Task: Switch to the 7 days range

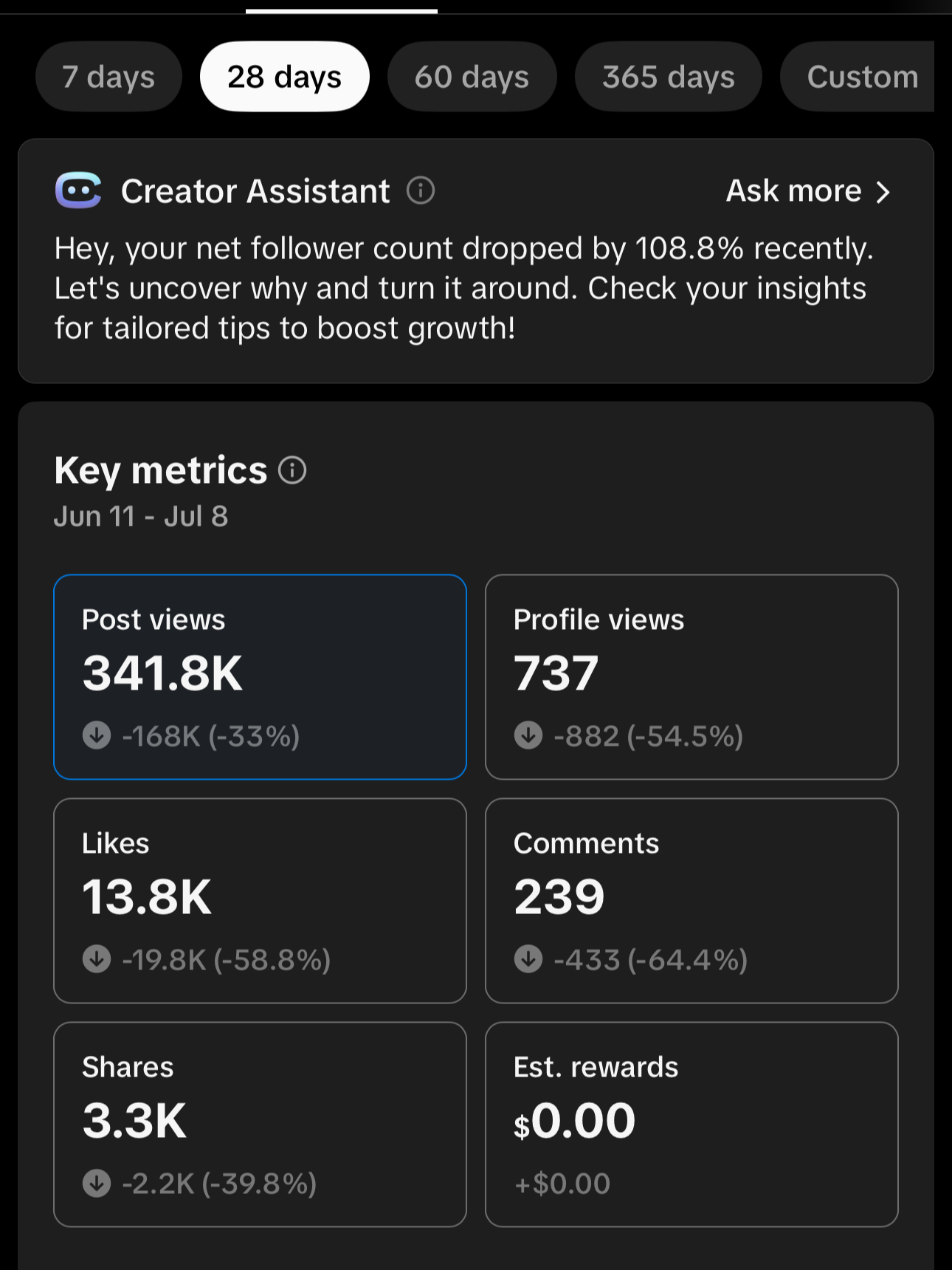Action: [x=108, y=77]
